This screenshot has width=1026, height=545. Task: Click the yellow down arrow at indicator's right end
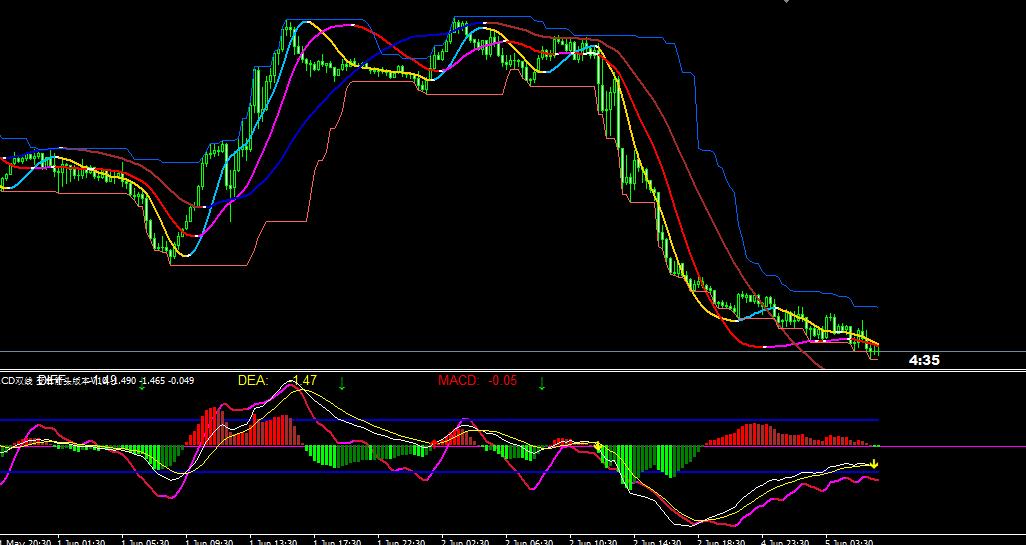873,464
